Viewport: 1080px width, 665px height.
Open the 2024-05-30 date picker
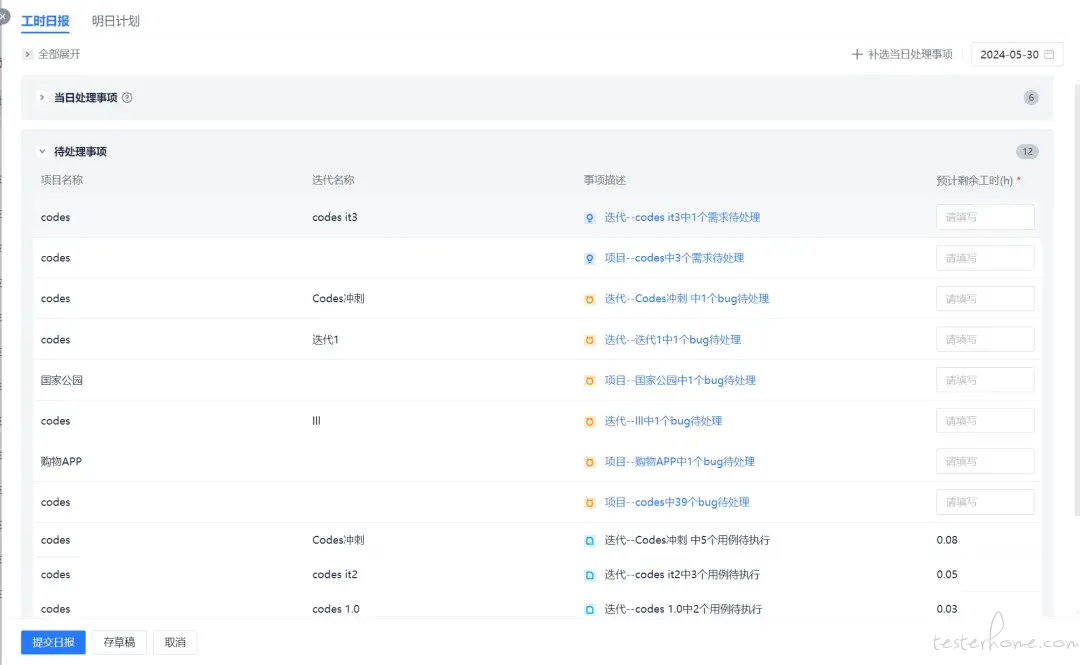coord(1017,54)
